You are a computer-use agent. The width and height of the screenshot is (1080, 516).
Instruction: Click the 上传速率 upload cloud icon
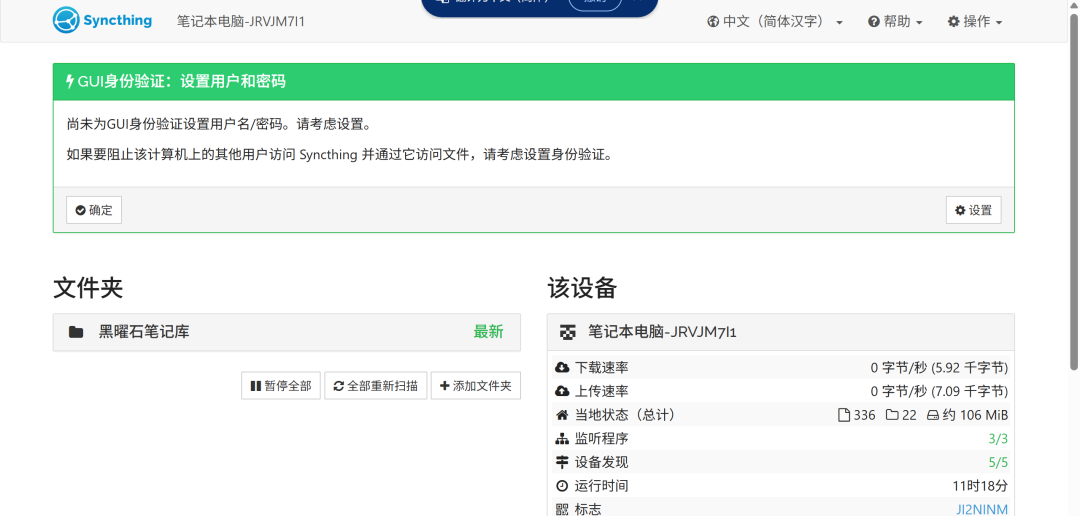562,391
